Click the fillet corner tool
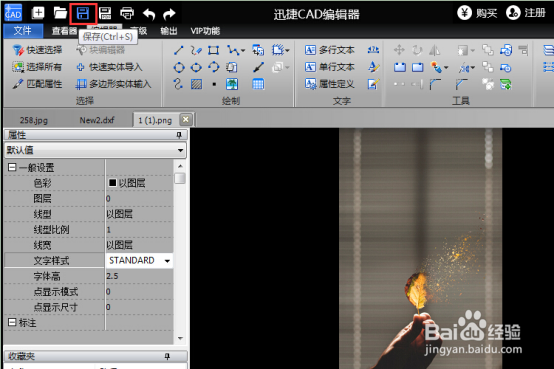Viewport: 554px width, 369px height. (435, 84)
